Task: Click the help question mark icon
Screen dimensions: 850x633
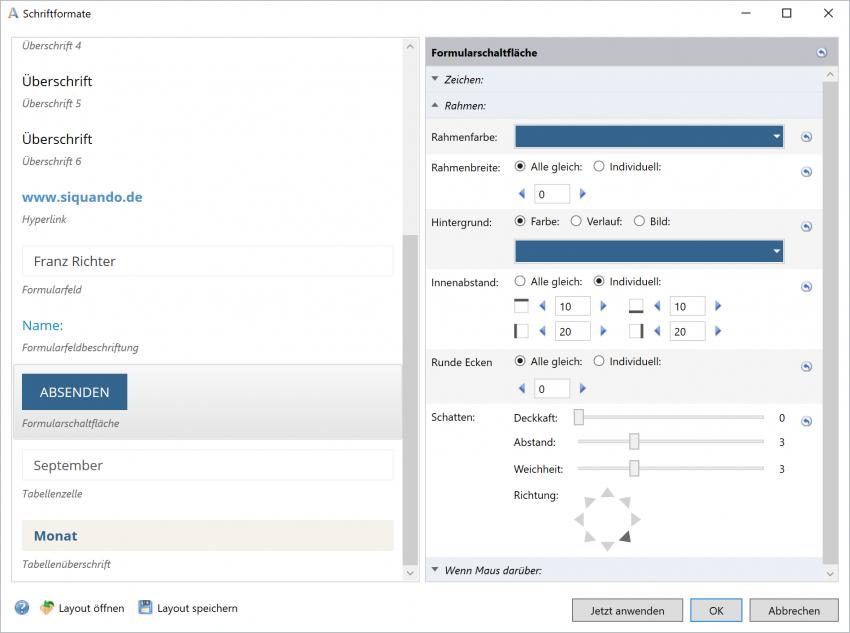Action: coord(22,608)
